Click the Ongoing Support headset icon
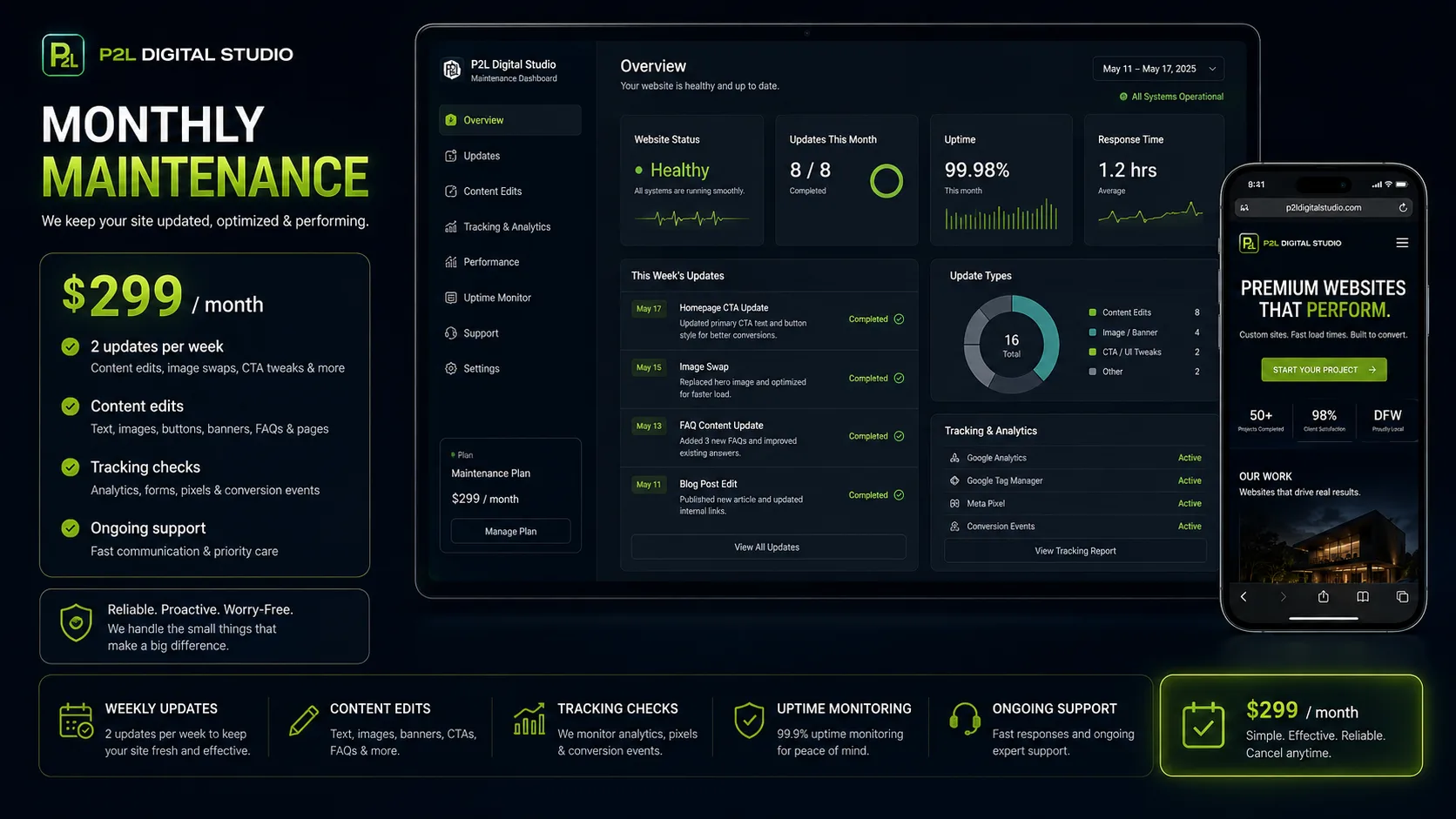 (965, 720)
